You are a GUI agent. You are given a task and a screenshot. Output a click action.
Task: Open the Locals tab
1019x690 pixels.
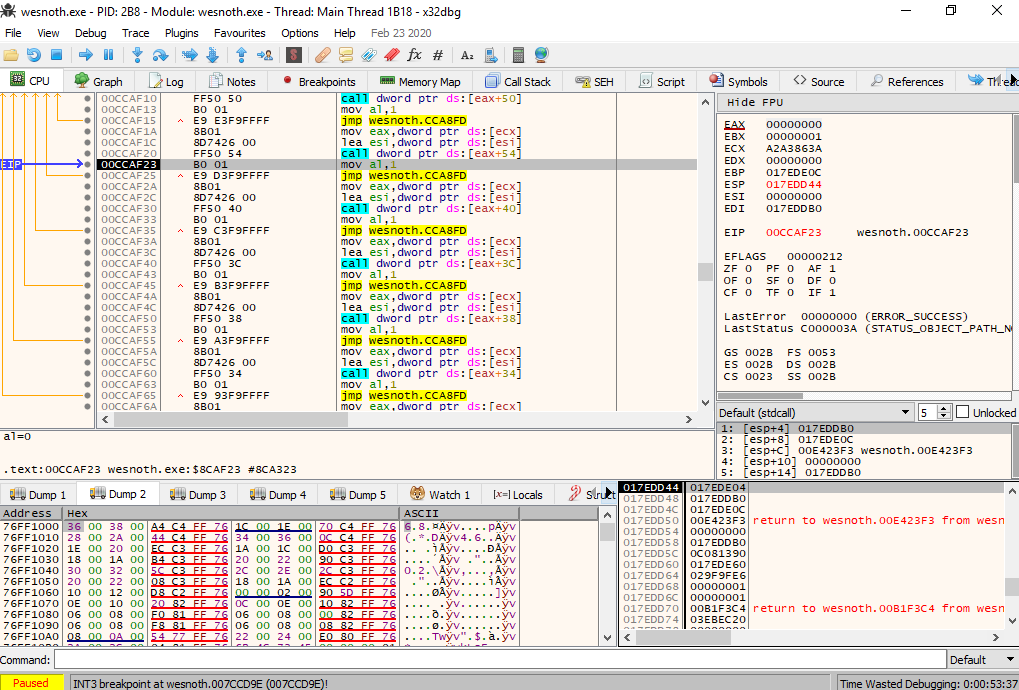pos(518,494)
